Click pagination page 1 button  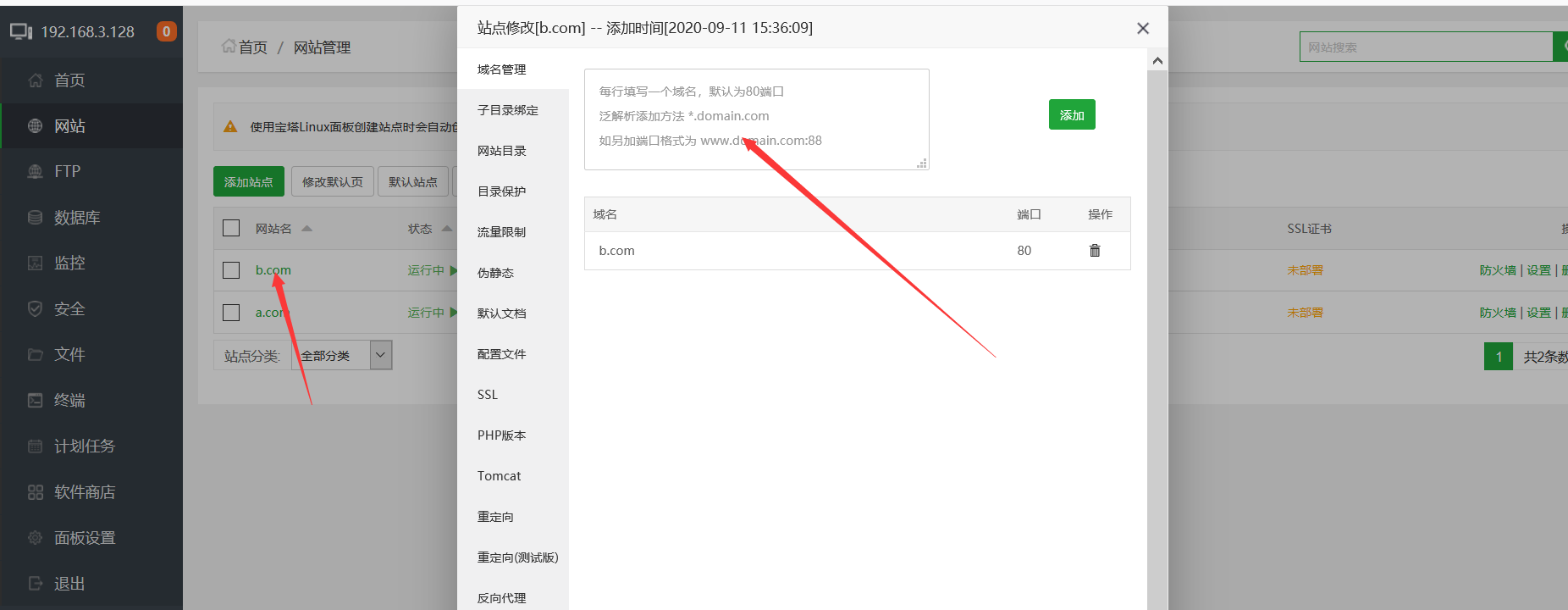1499,356
